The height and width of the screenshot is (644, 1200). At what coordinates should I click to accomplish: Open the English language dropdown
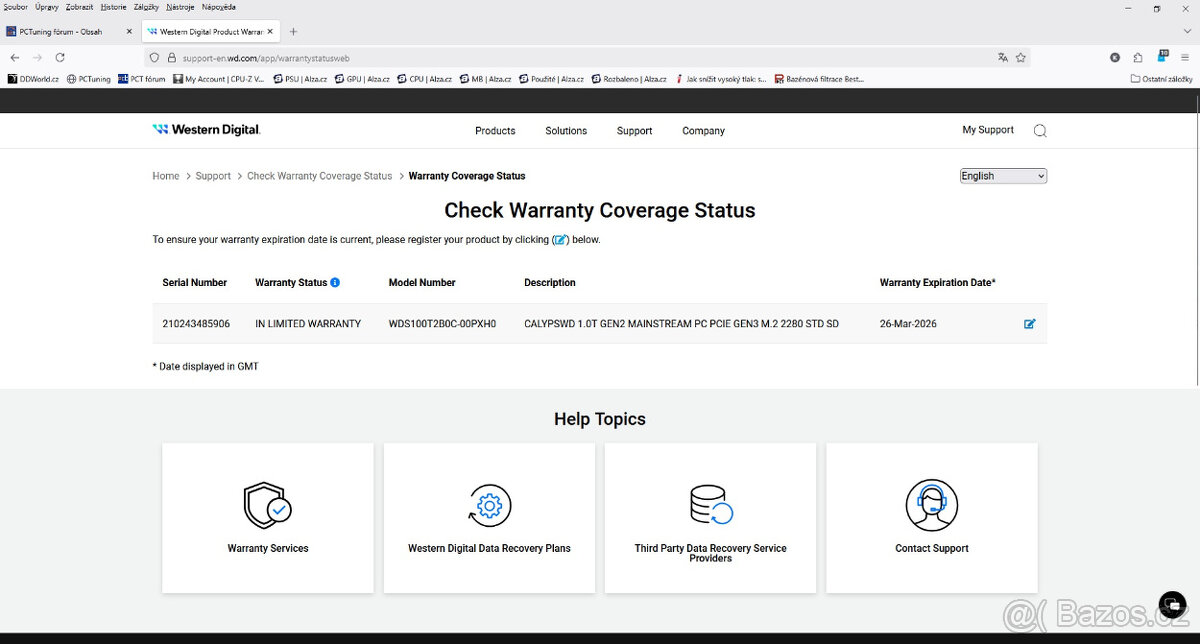(1002, 176)
